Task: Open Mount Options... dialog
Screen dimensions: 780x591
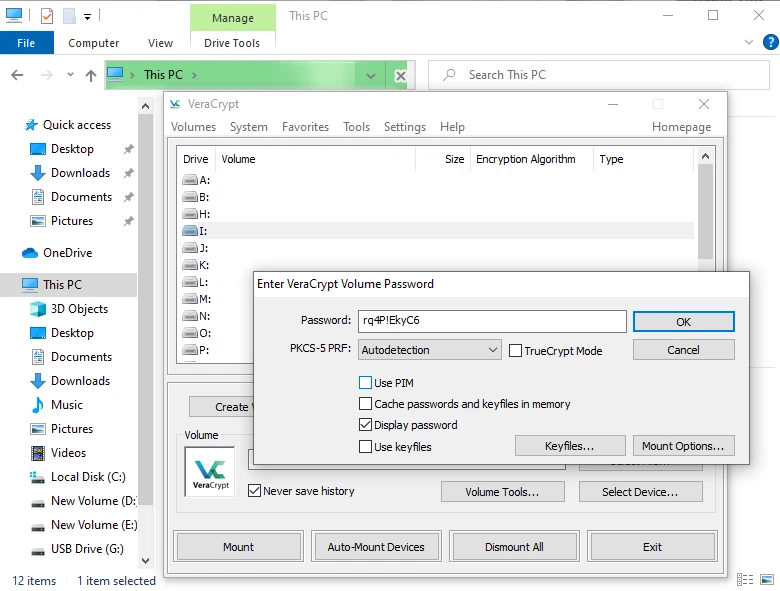Action: pyautogui.click(x=683, y=446)
